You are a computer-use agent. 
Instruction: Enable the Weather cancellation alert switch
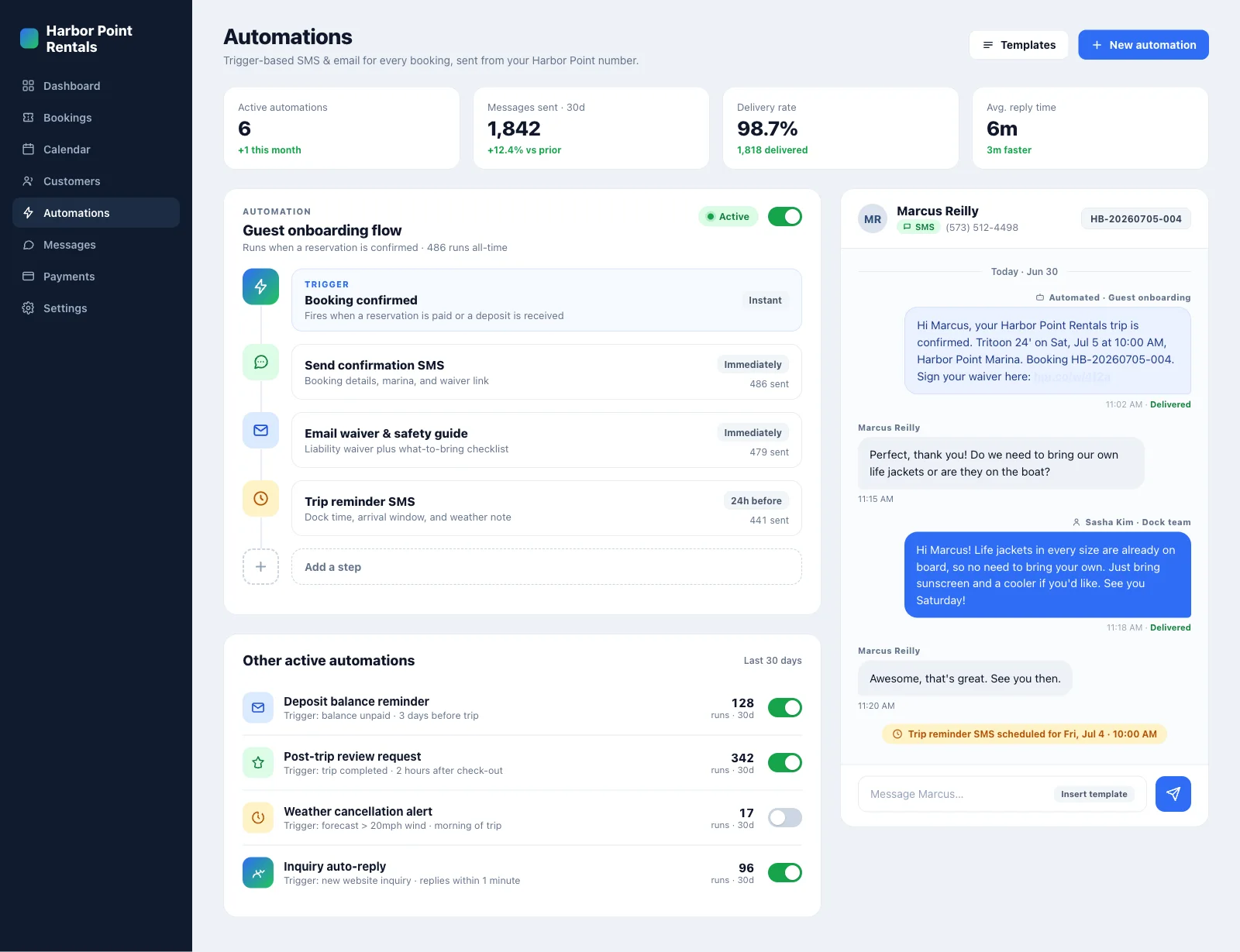click(x=785, y=817)
